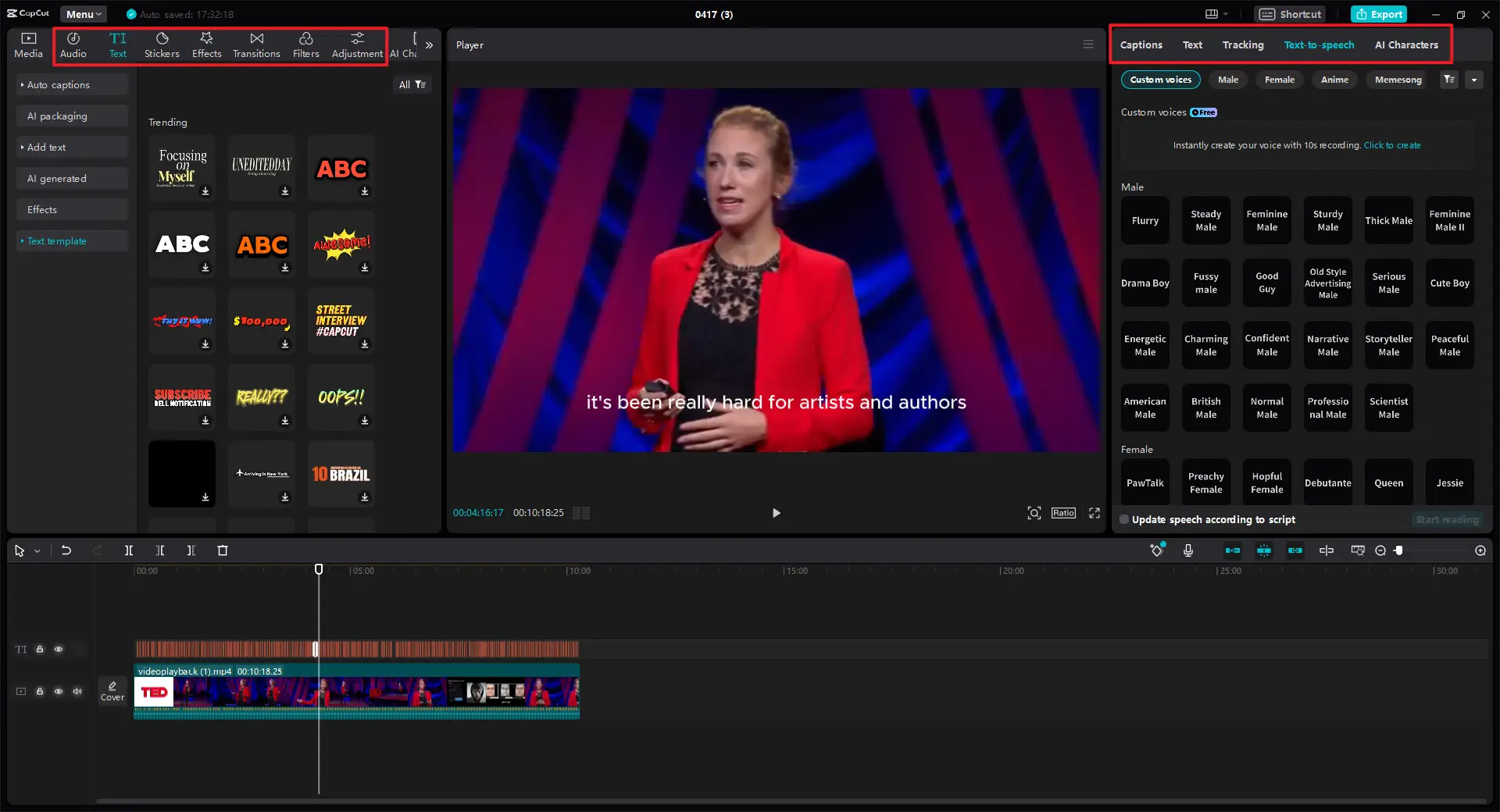
Task: Hide the text track with eye icon
Action: coord(59,649)
